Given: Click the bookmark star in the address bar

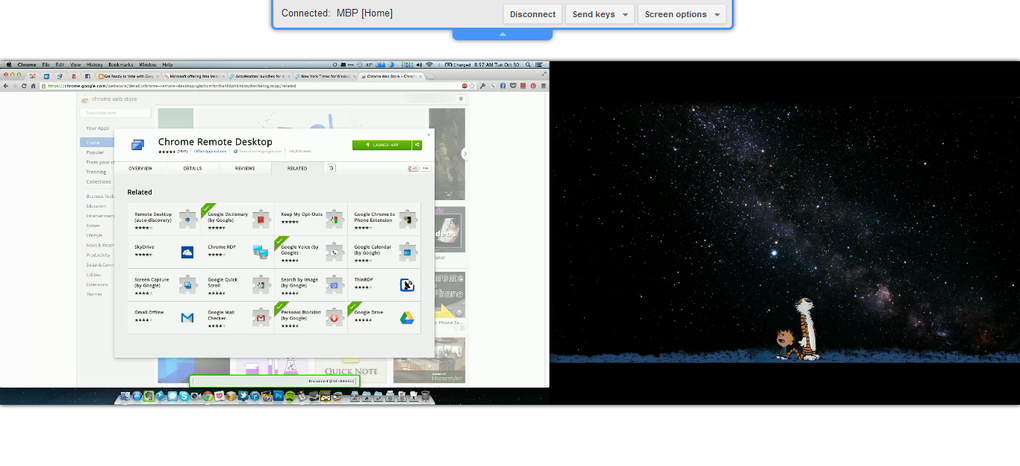Looking at the screenshot, I should click(473, 86).
